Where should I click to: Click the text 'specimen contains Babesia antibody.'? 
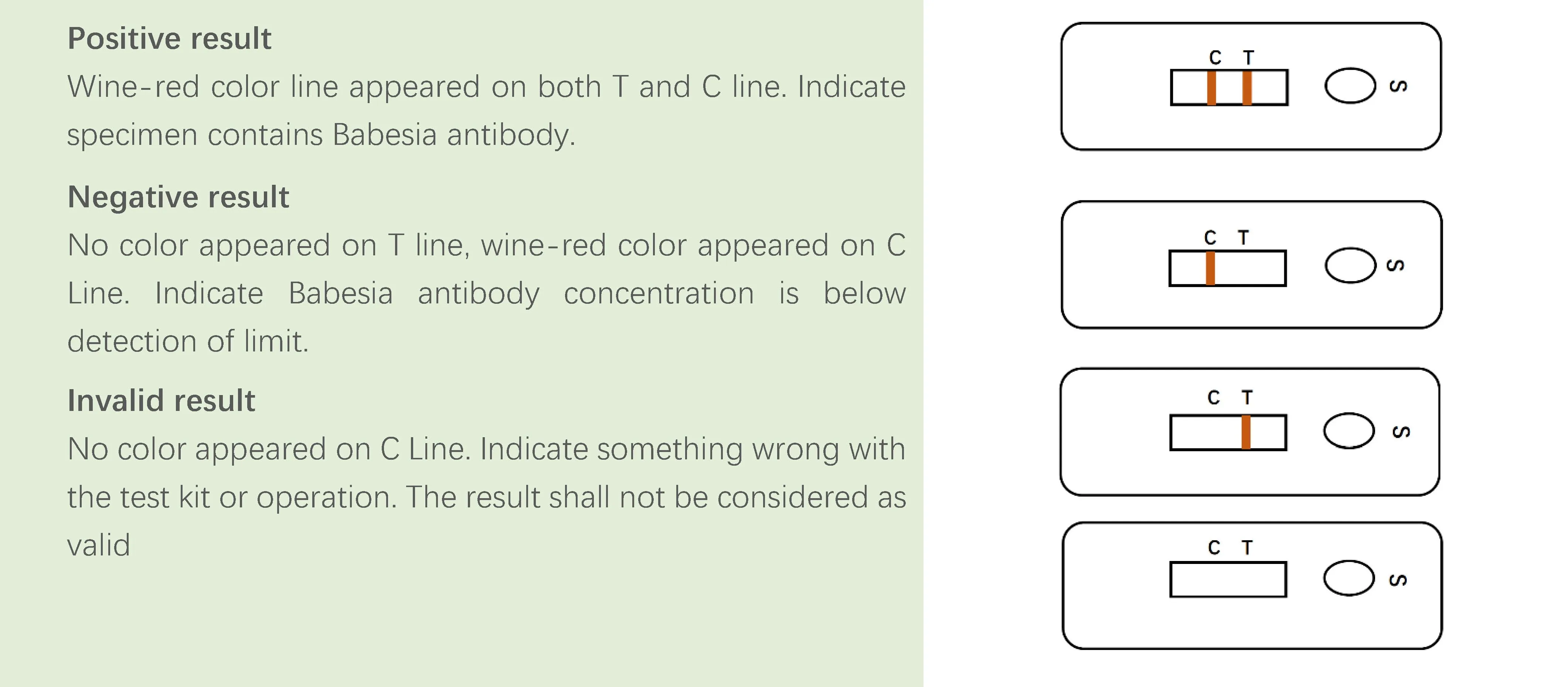321,135
